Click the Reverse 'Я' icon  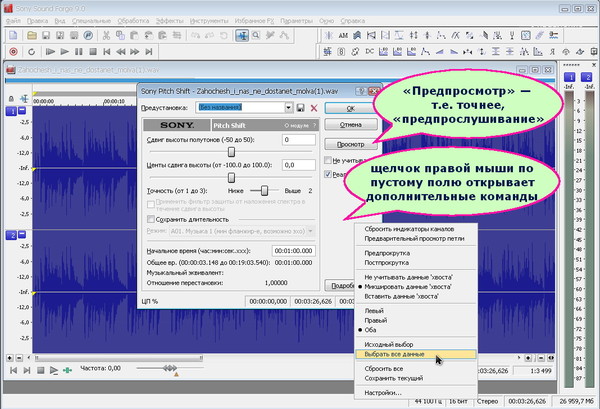click(552, 51)
